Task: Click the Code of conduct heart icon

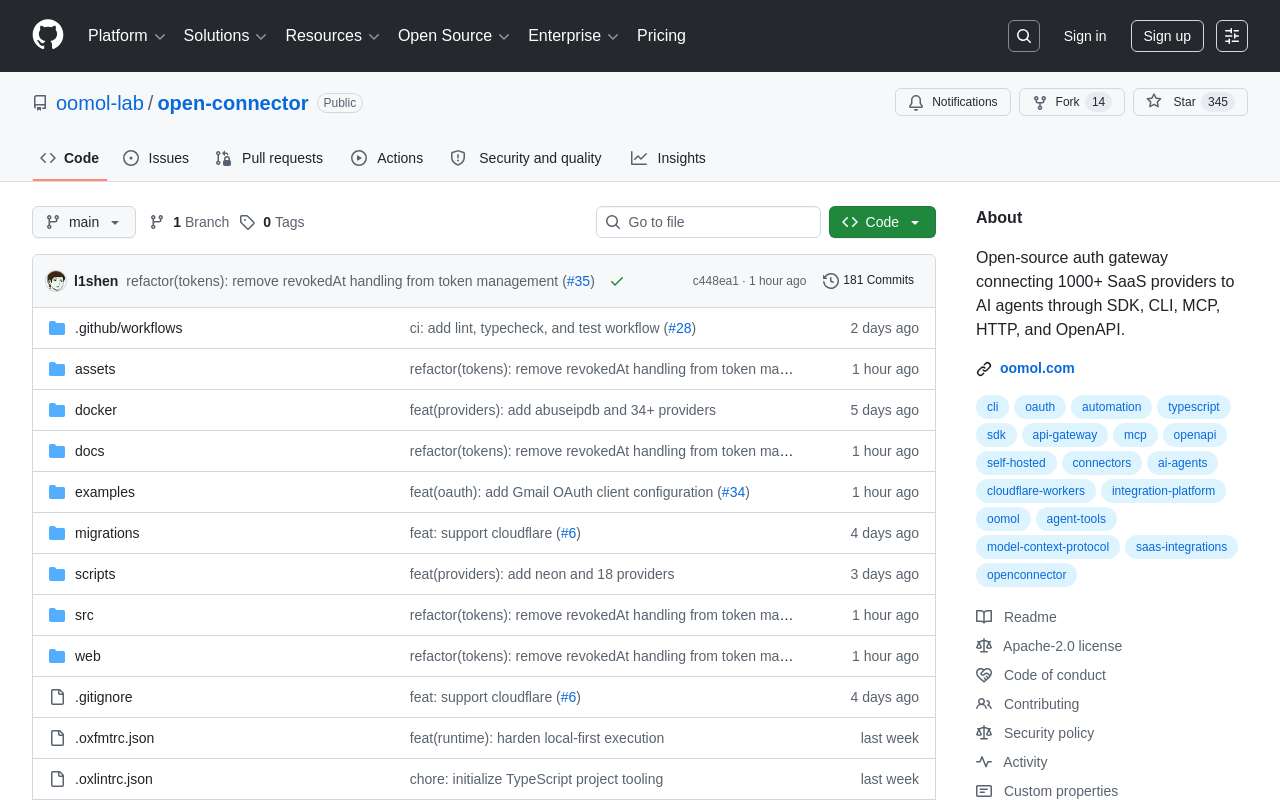Action: 984,675
